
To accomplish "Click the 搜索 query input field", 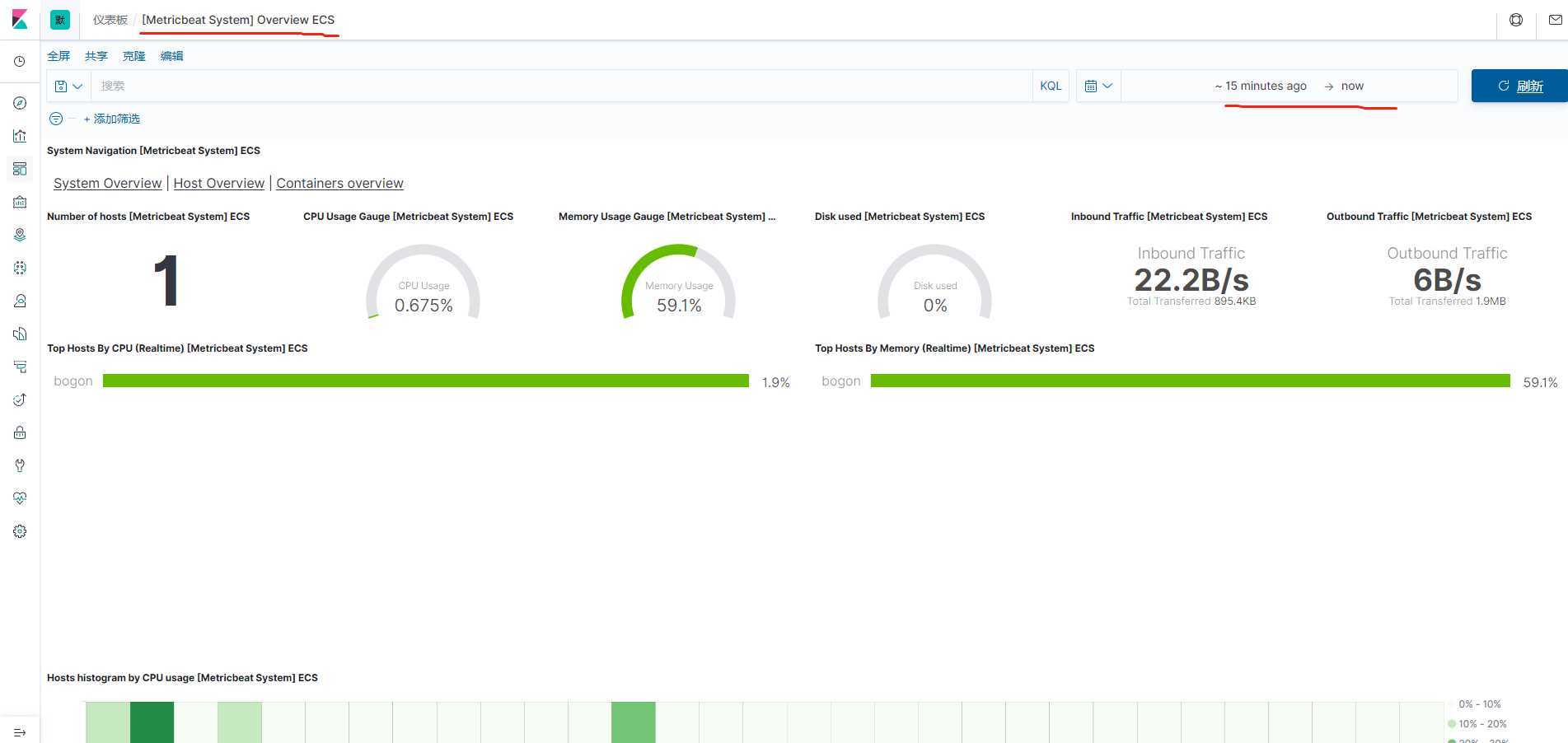I will click(x=560, y=86).
